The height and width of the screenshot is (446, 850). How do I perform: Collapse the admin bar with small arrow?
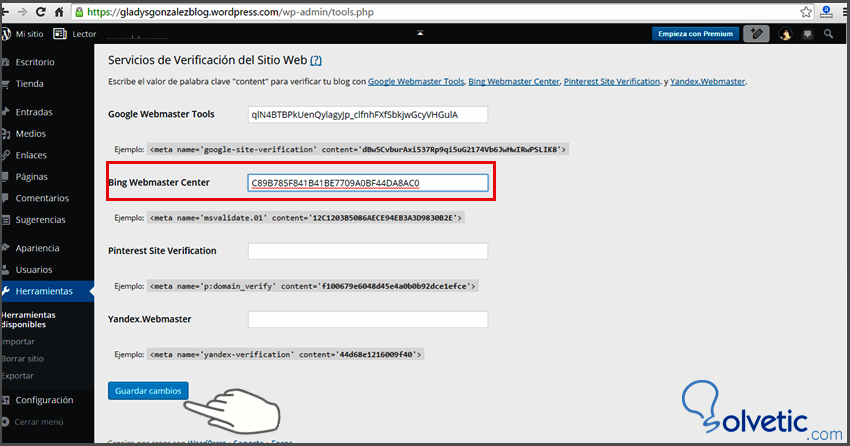pos(420,33)
